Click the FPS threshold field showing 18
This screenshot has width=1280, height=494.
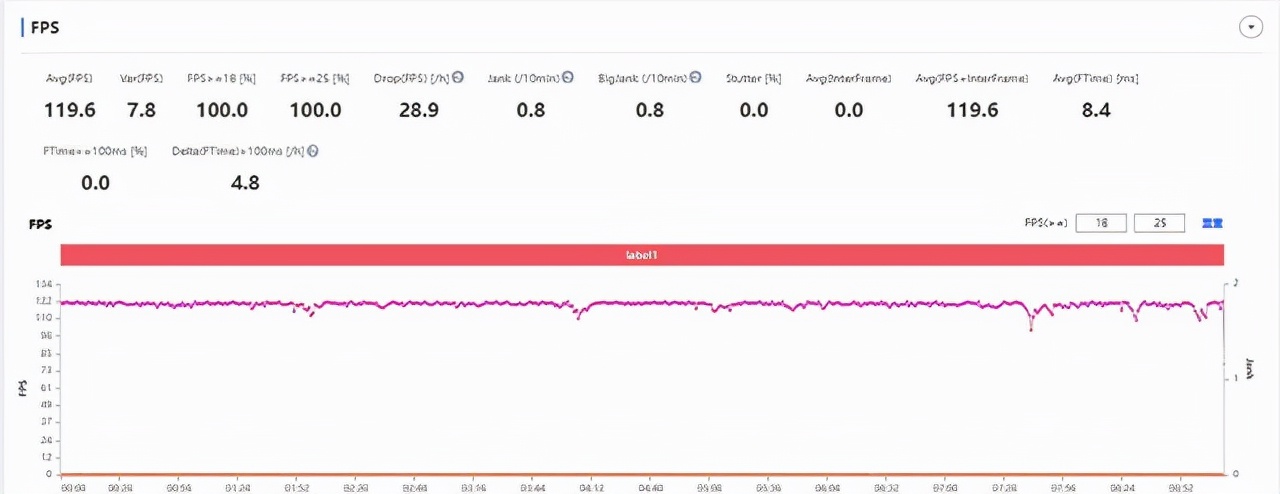pyautogui.click(x=1101, y=223)
